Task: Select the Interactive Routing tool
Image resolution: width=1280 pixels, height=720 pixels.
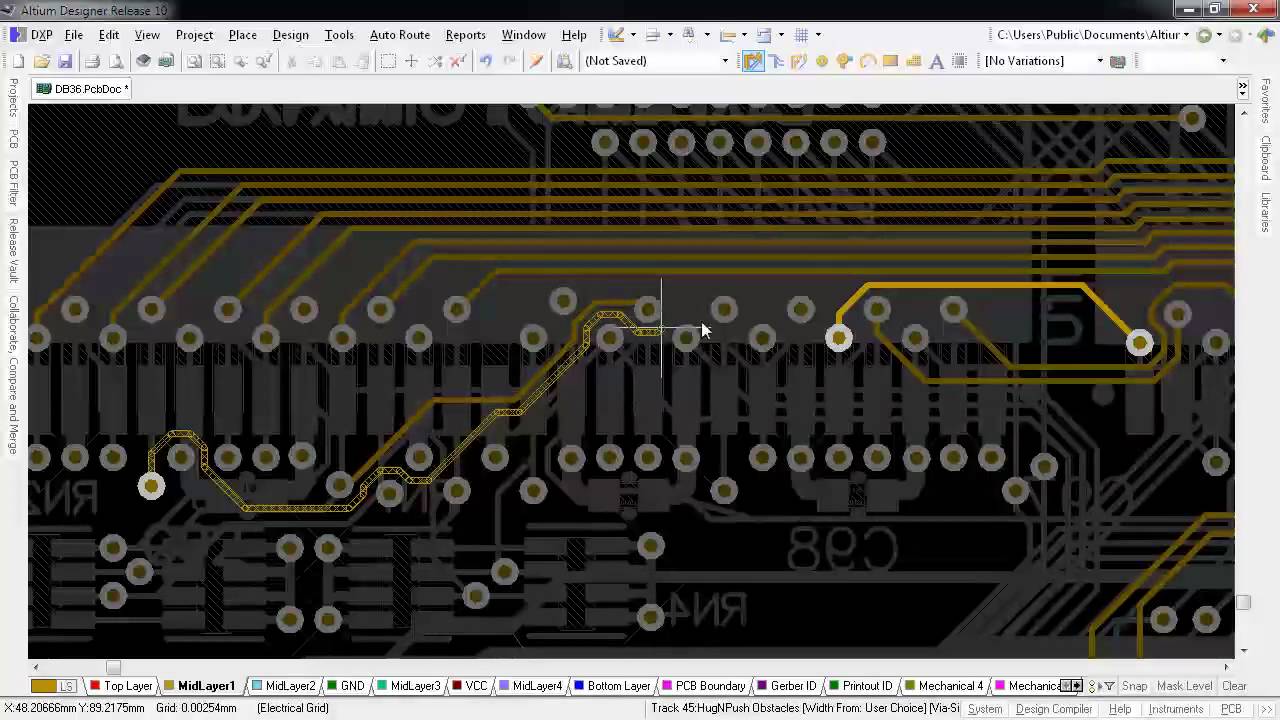Action: pyautogui.click(x=753, y=61)
